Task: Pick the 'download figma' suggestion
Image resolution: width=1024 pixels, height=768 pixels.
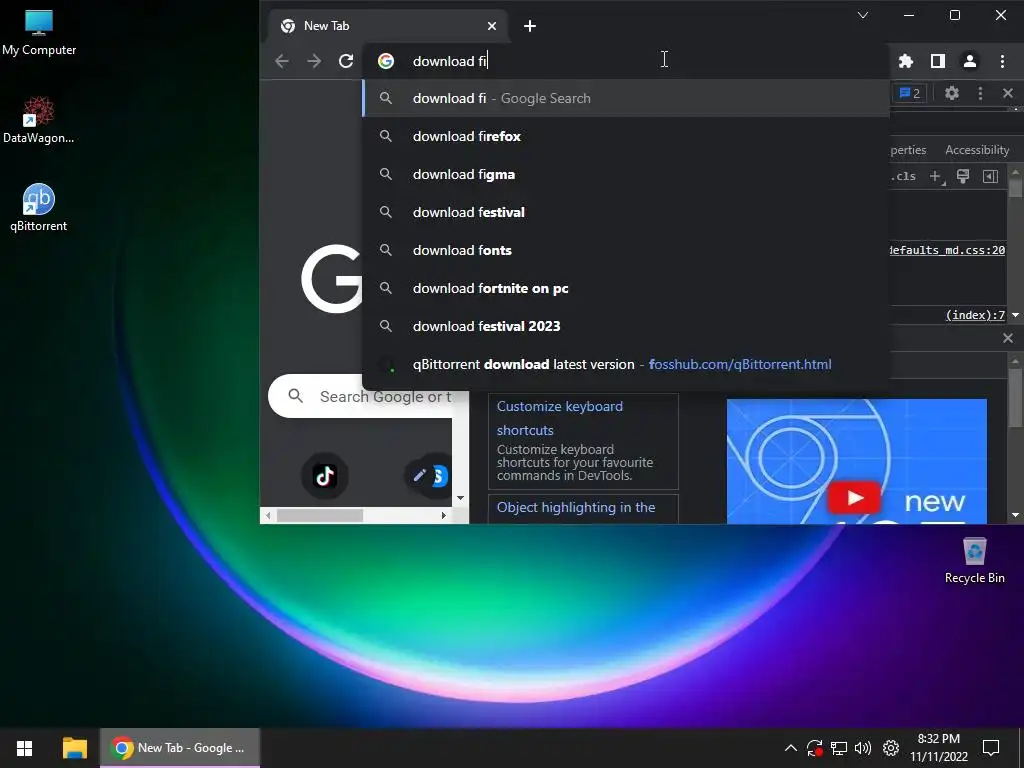Action: [x=626, y=174]
